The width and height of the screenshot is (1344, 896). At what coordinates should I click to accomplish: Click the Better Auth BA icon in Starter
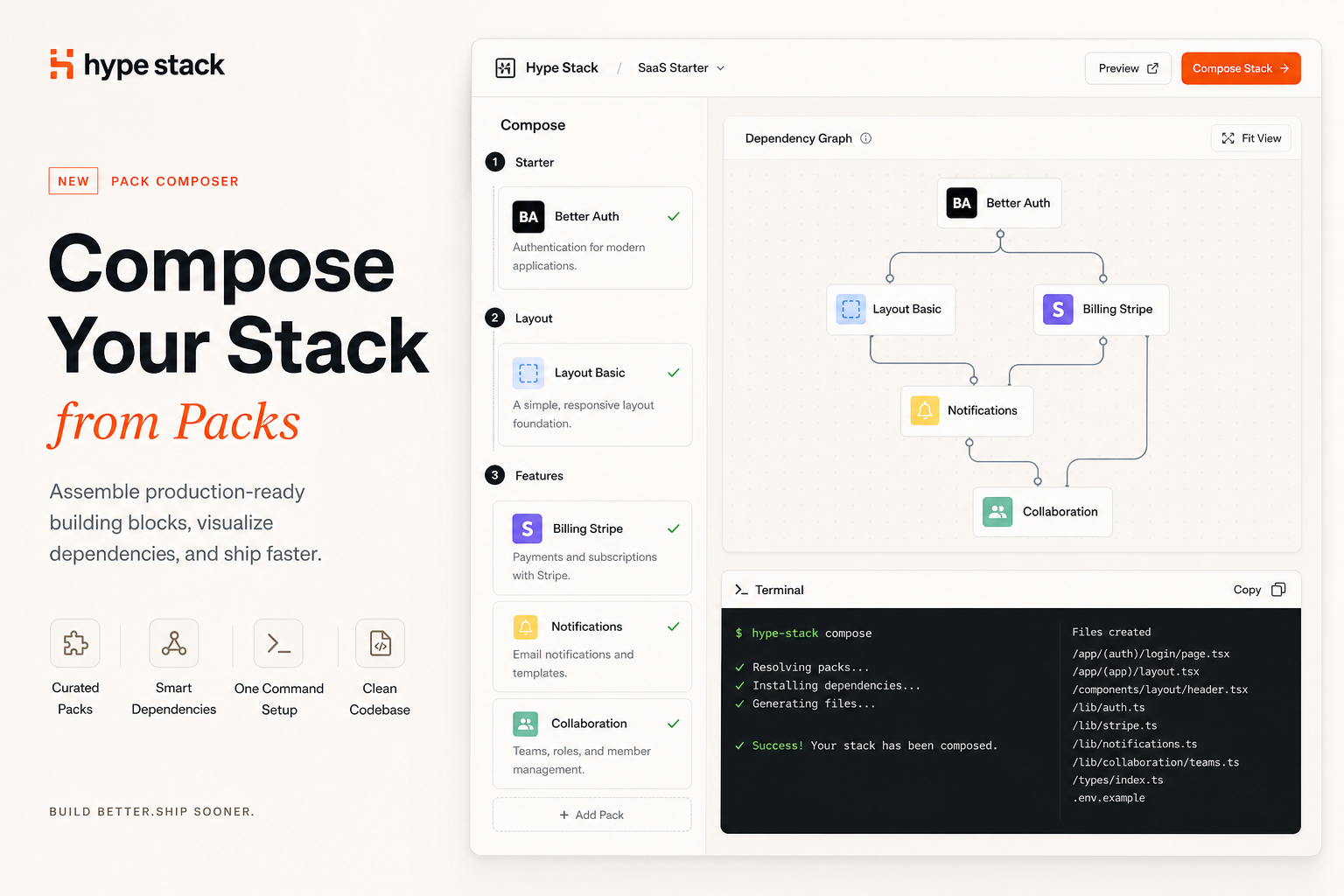click(528, 217)
